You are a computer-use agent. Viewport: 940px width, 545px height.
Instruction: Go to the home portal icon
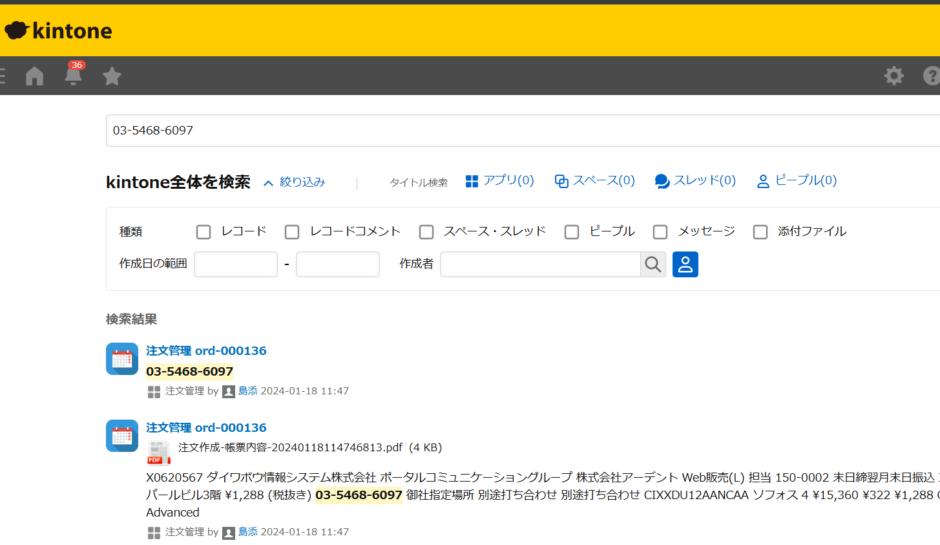pos(35,76)
